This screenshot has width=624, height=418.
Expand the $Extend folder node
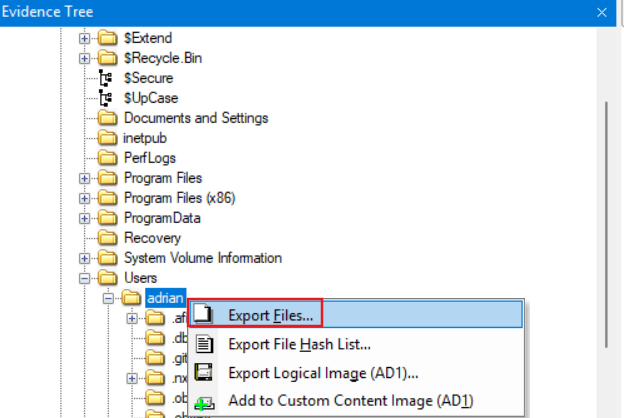85,38
